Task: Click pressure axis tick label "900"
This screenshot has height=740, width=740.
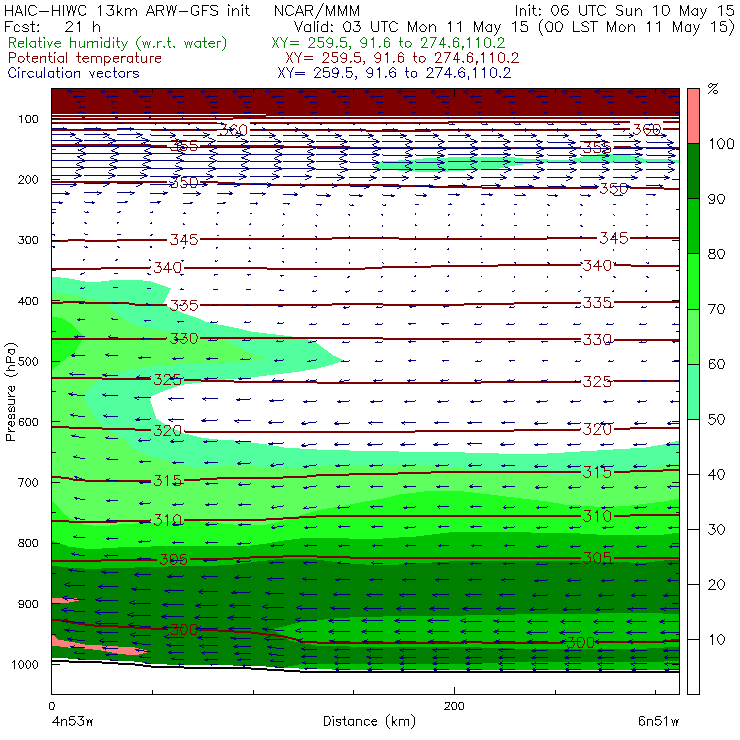Action: click(28, 604)
